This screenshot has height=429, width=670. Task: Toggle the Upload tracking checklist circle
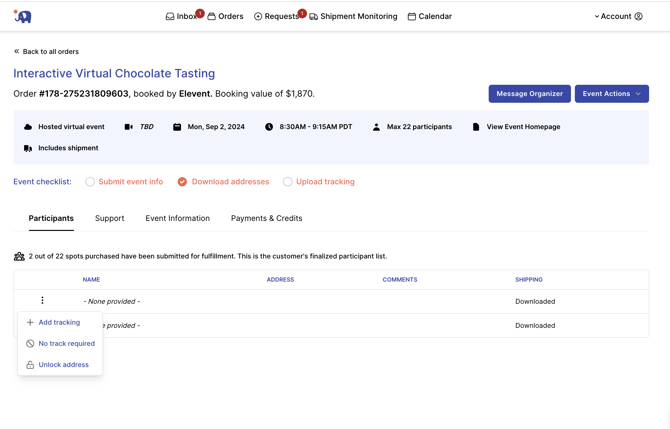point(288,182)
